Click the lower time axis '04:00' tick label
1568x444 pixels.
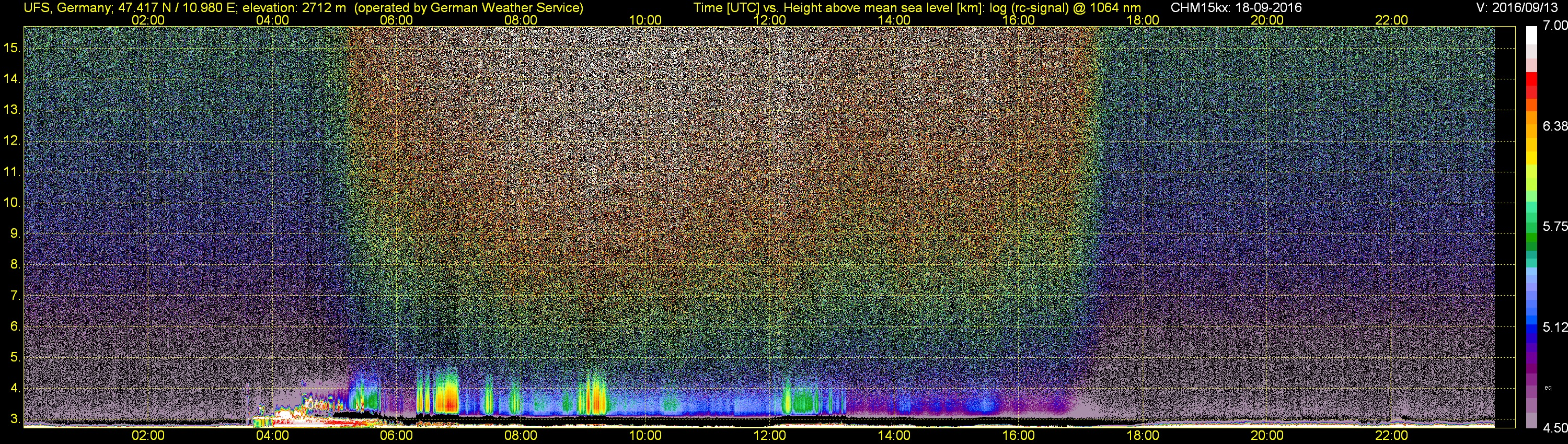(x=272, y=436)
